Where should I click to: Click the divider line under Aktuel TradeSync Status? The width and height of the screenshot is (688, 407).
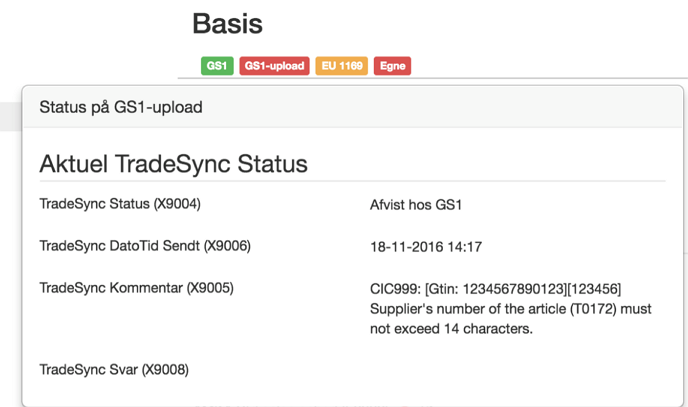pyautogui.click(x=352, y=181)
